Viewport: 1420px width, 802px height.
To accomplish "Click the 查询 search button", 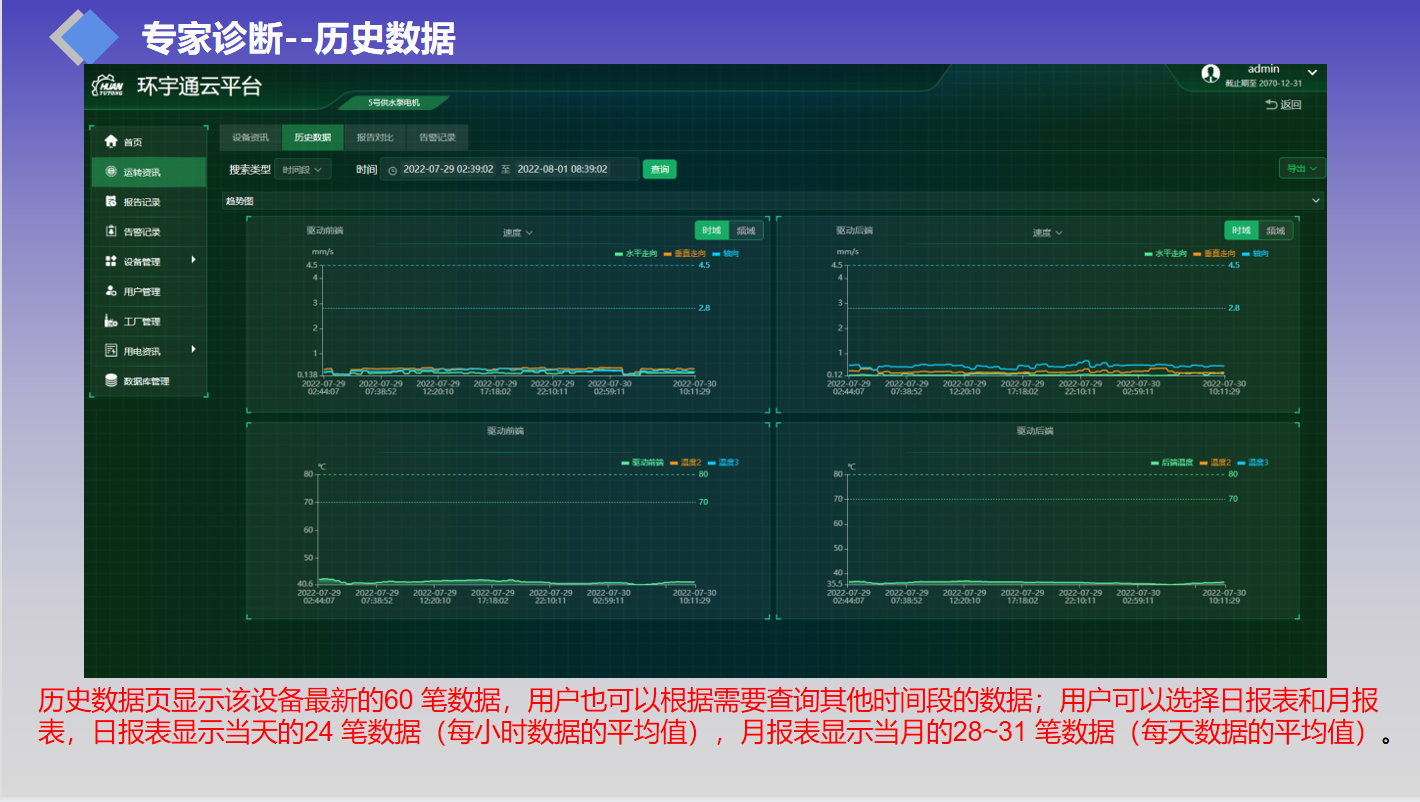I will point(659,170).
